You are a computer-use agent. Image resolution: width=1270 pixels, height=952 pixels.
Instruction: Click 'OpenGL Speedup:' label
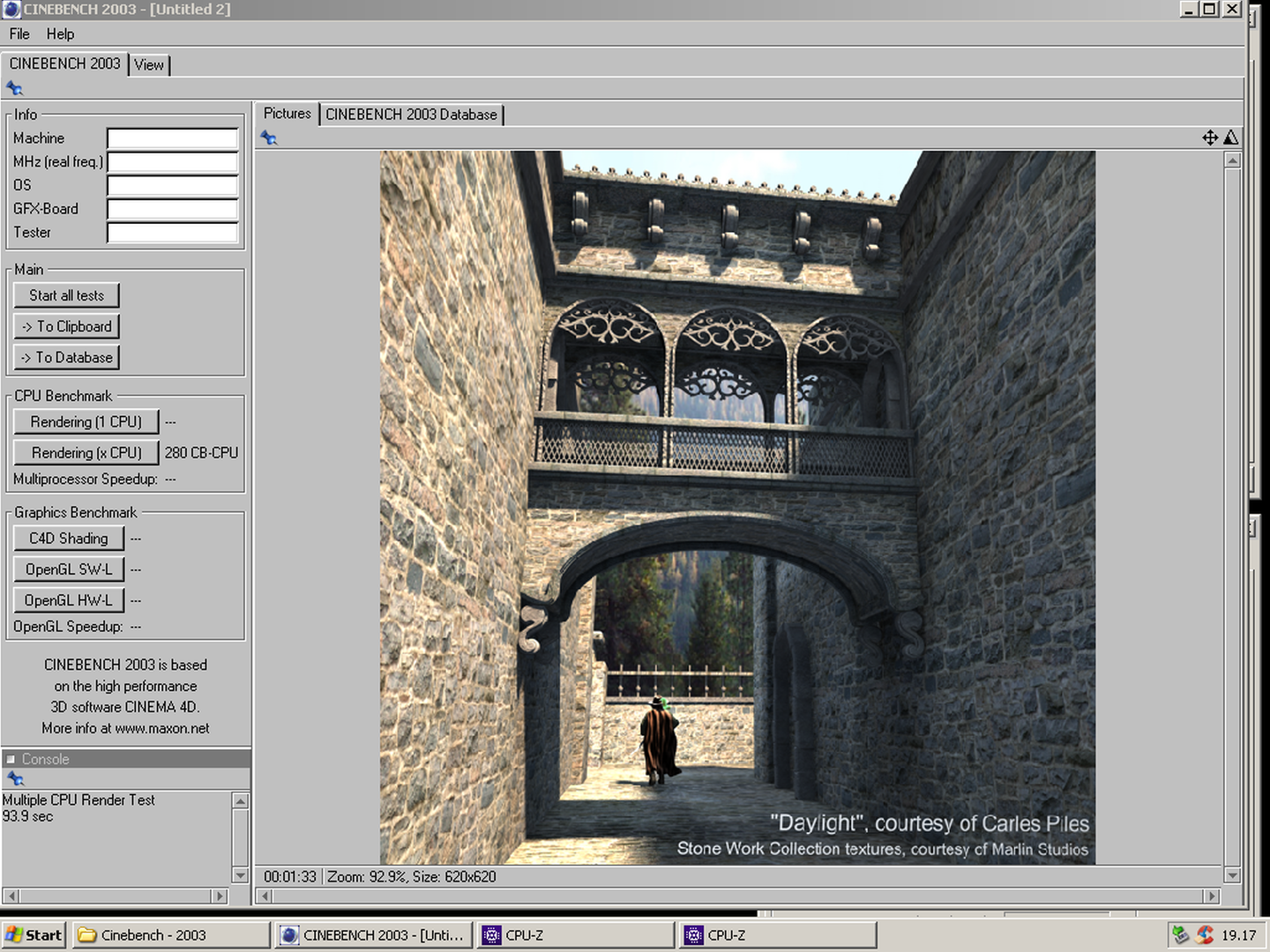click(68, 626)
